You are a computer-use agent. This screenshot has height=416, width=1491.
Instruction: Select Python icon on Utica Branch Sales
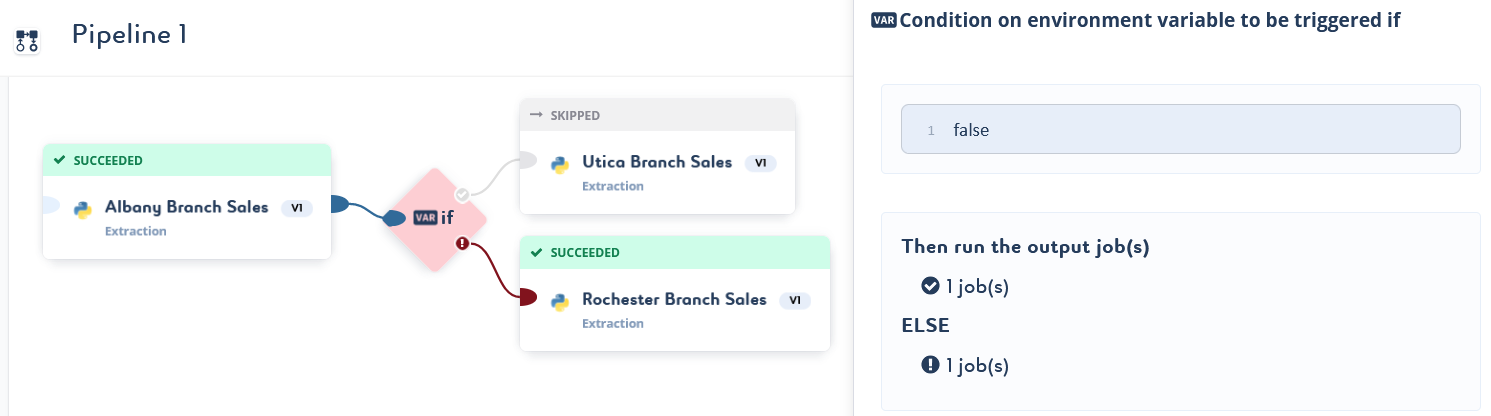[560, 164]
